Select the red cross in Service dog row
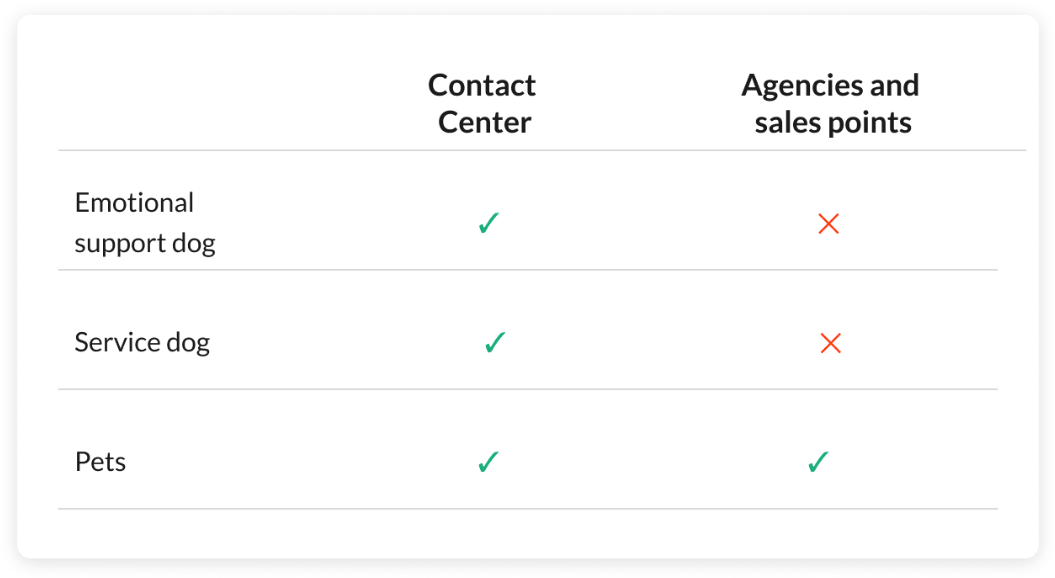This screenshot has width=1055, height=578. [x=830, y=343]
